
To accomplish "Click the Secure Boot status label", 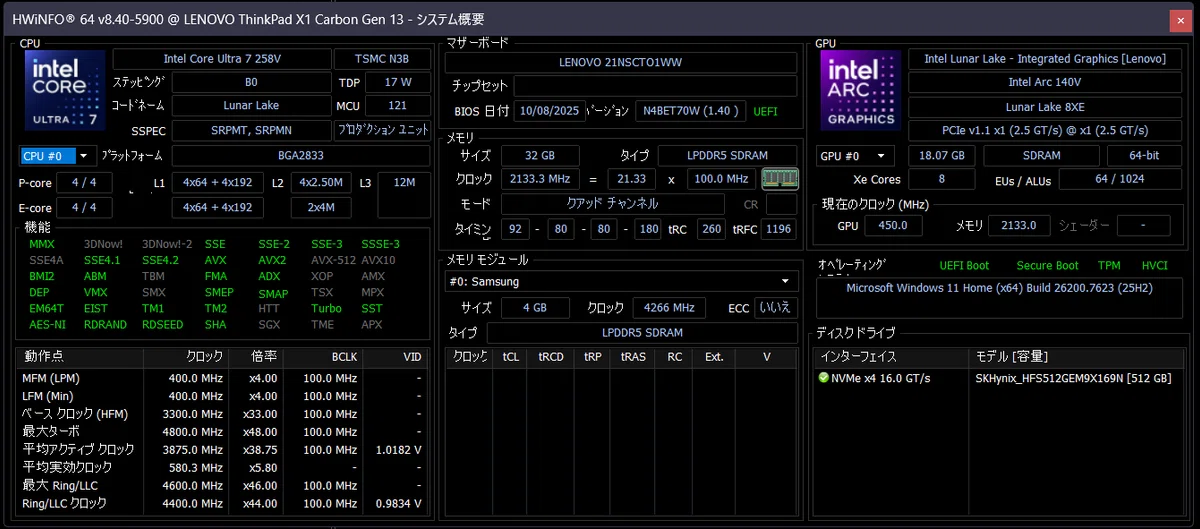I will [x=1047, y=266].
